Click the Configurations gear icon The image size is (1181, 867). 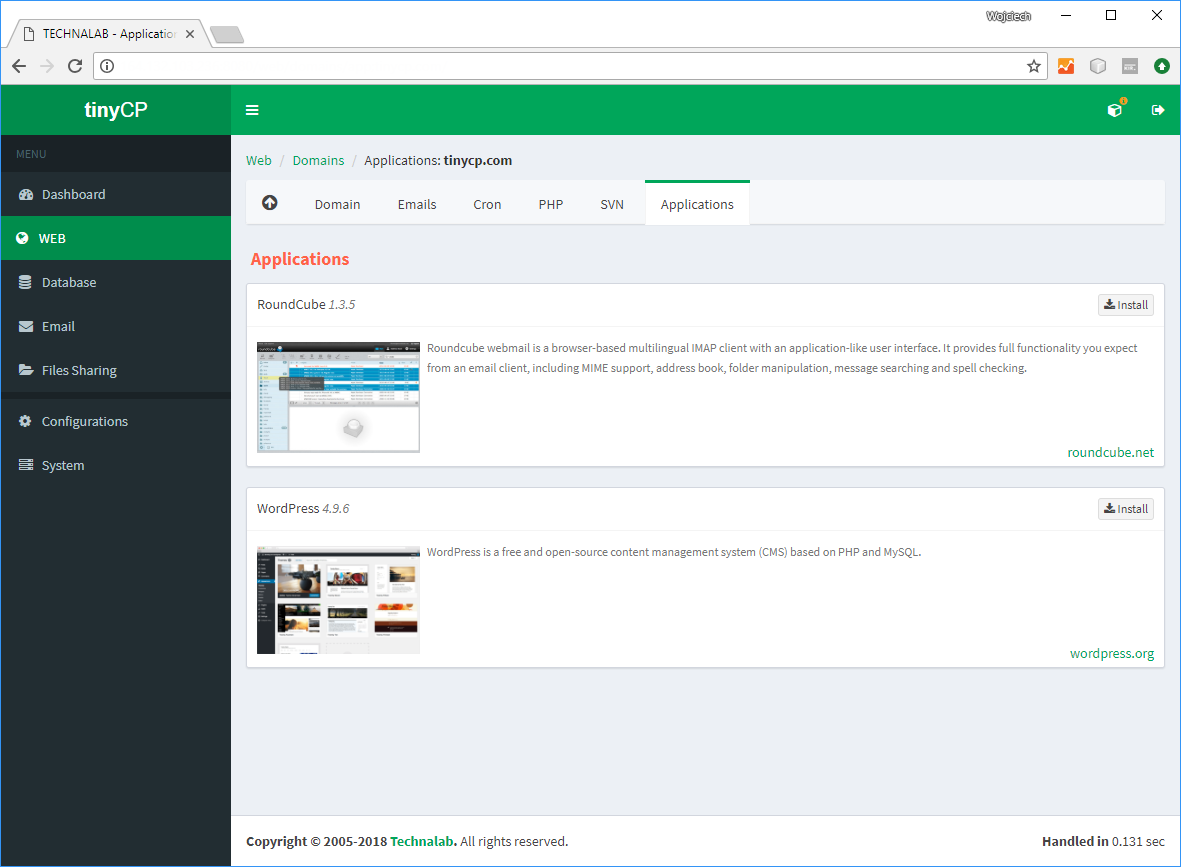coord(26,421)
